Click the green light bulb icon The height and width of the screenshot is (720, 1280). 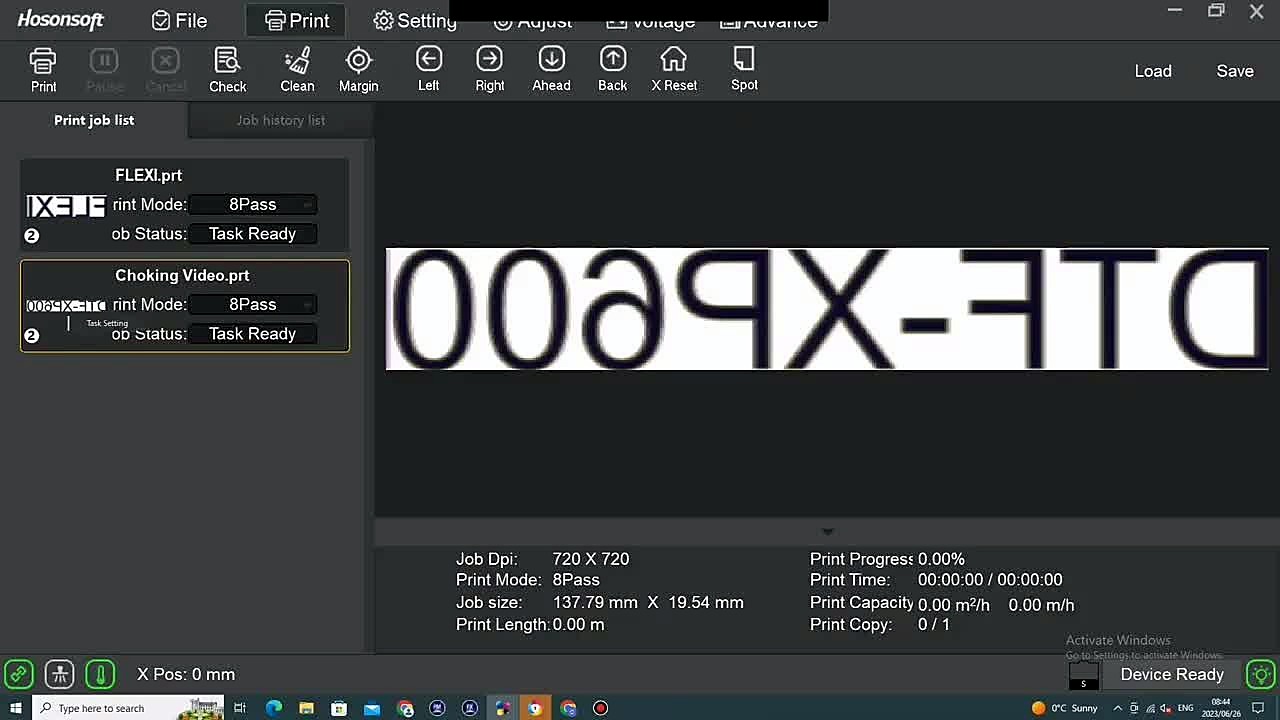tap(1262, 674)
